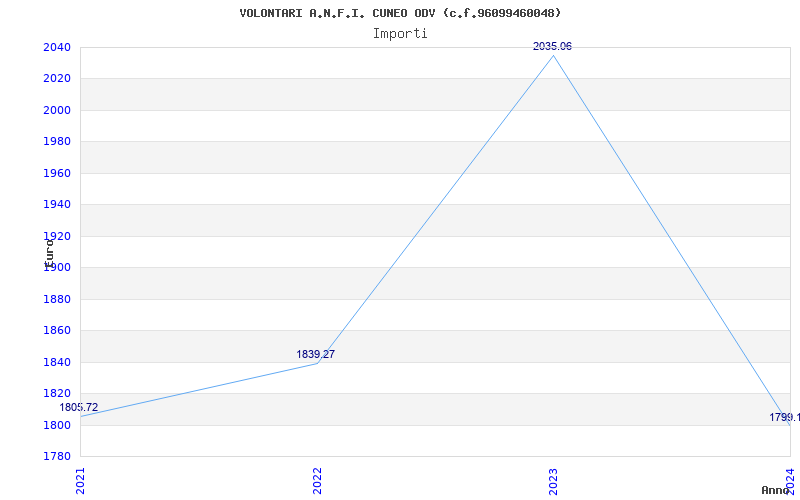Click the y-axis value 1880
The height and width of the screenshot is (500, 800).
click(57, 299)
